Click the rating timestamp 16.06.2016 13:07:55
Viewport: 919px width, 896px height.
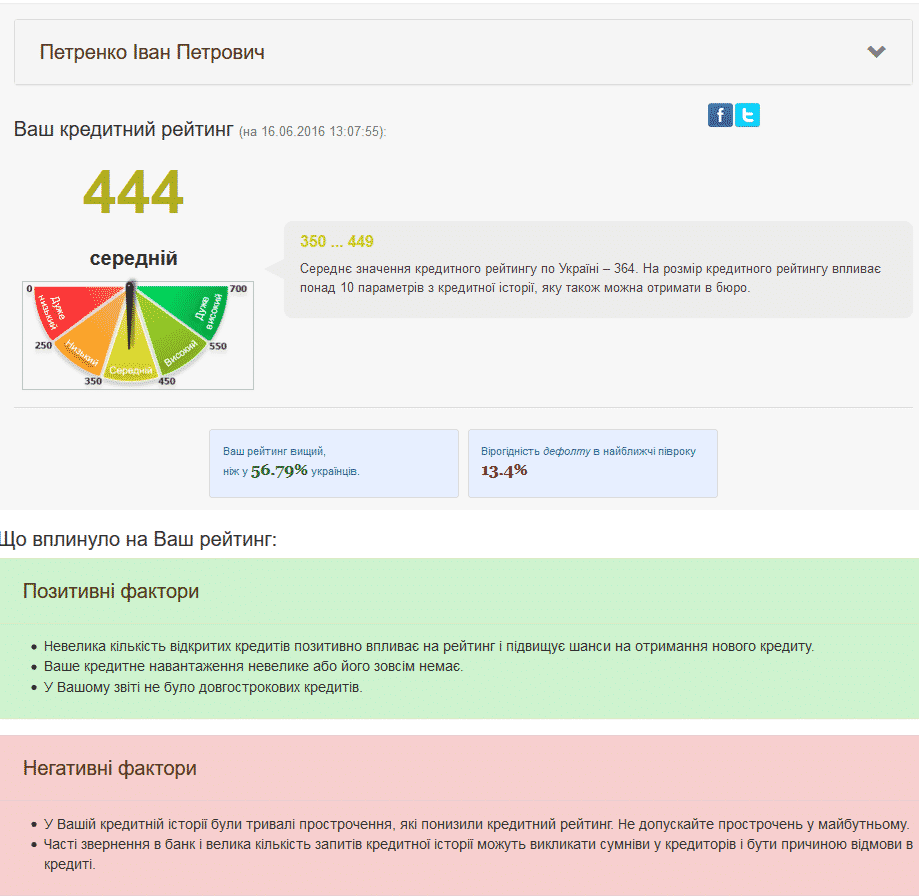pos(320,132)
